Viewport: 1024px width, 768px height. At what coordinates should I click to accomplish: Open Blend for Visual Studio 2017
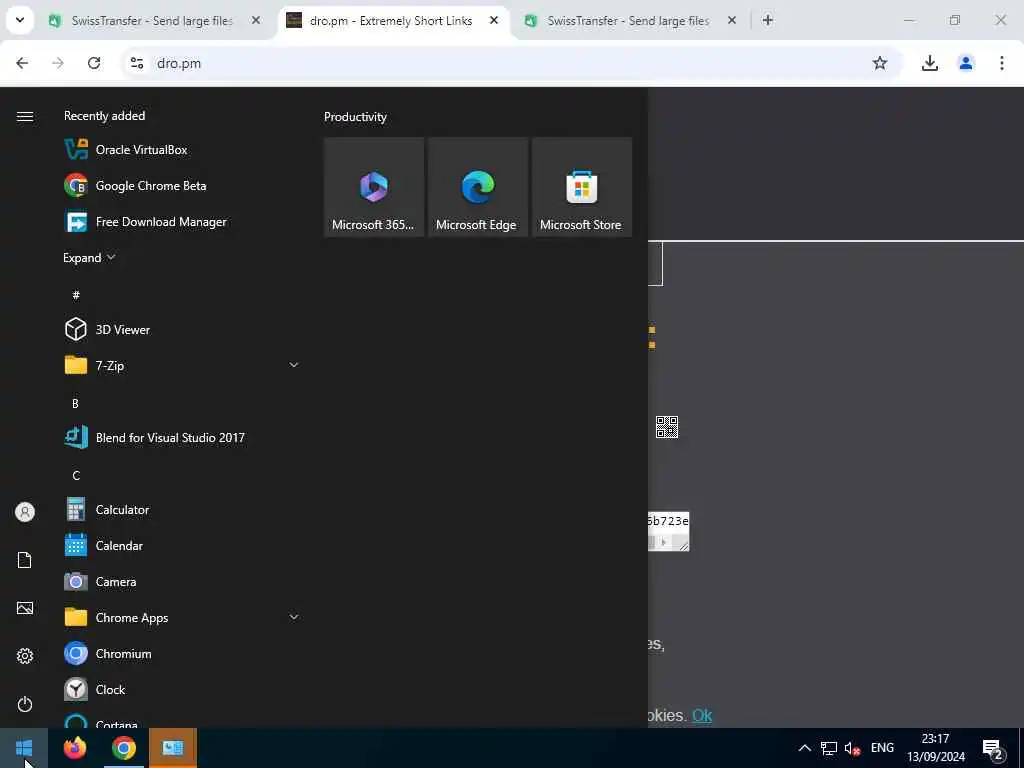[x=182, y=438]
